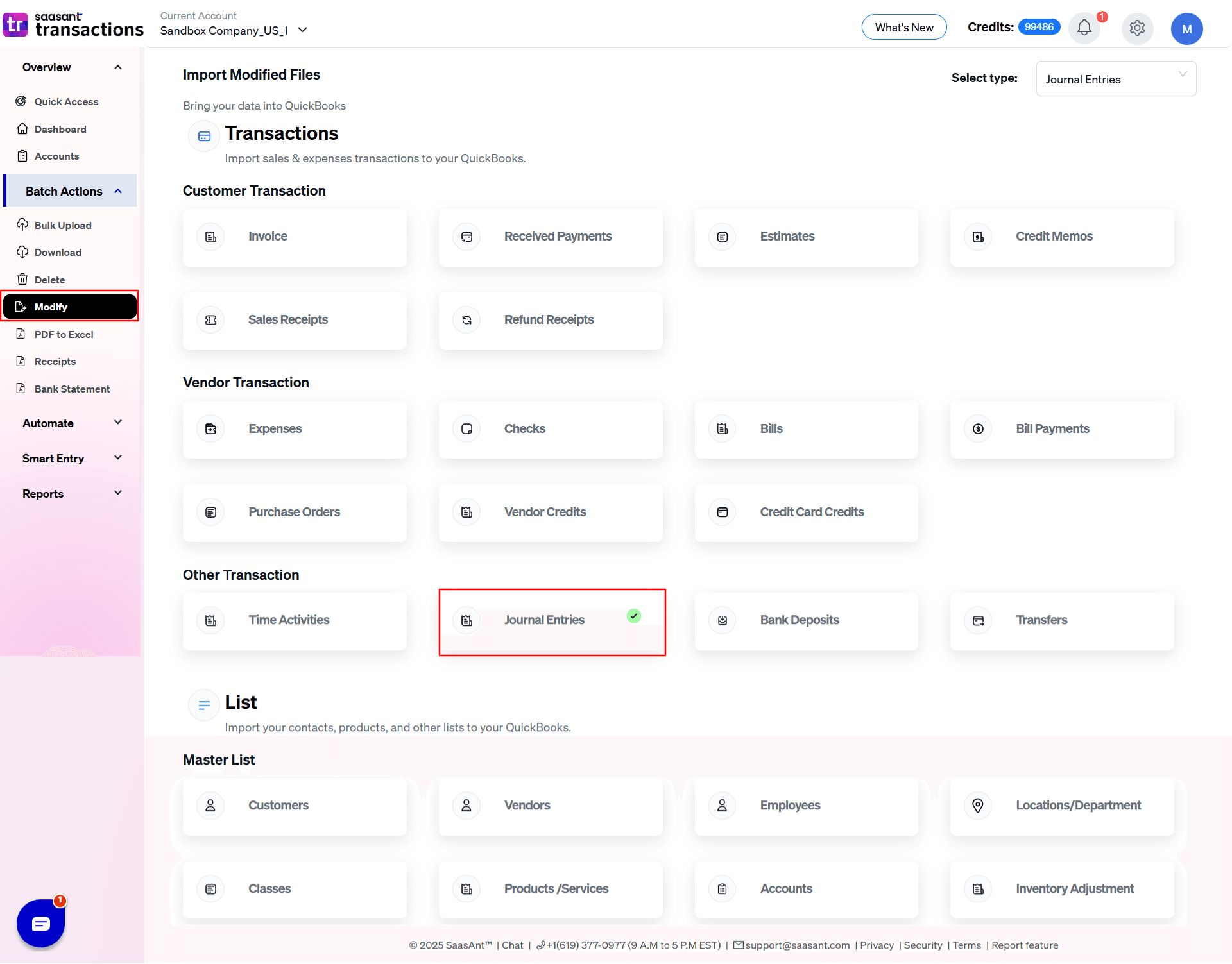The height and width of the screenshot is (964, 1232).
Task: Open the Security footer link
Action: click(923, 945)
